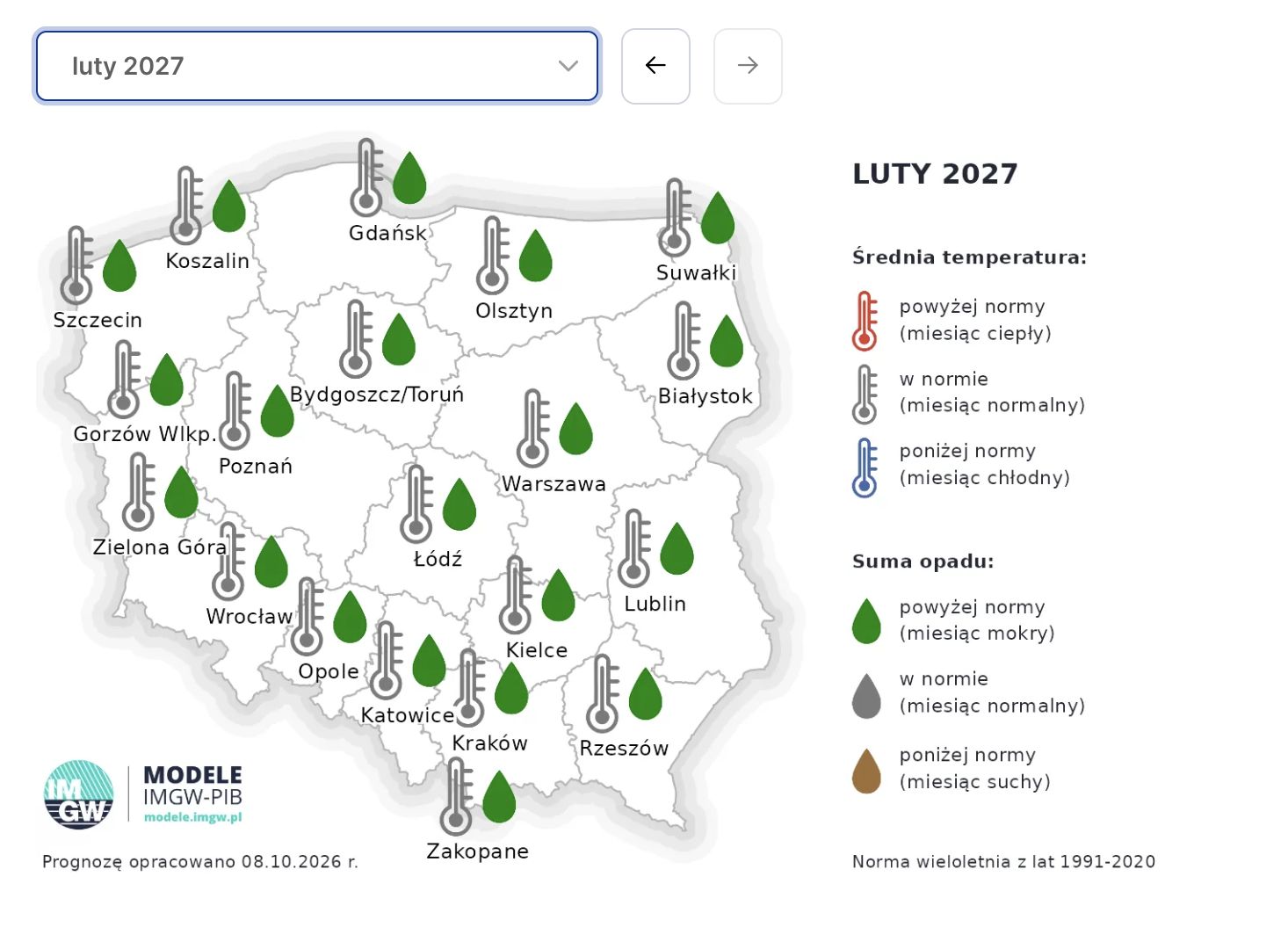Click the thermometer icon above Wrocław
Image resolution: width=1288 pixels, height=949 pixels.
tap(229, 561)
